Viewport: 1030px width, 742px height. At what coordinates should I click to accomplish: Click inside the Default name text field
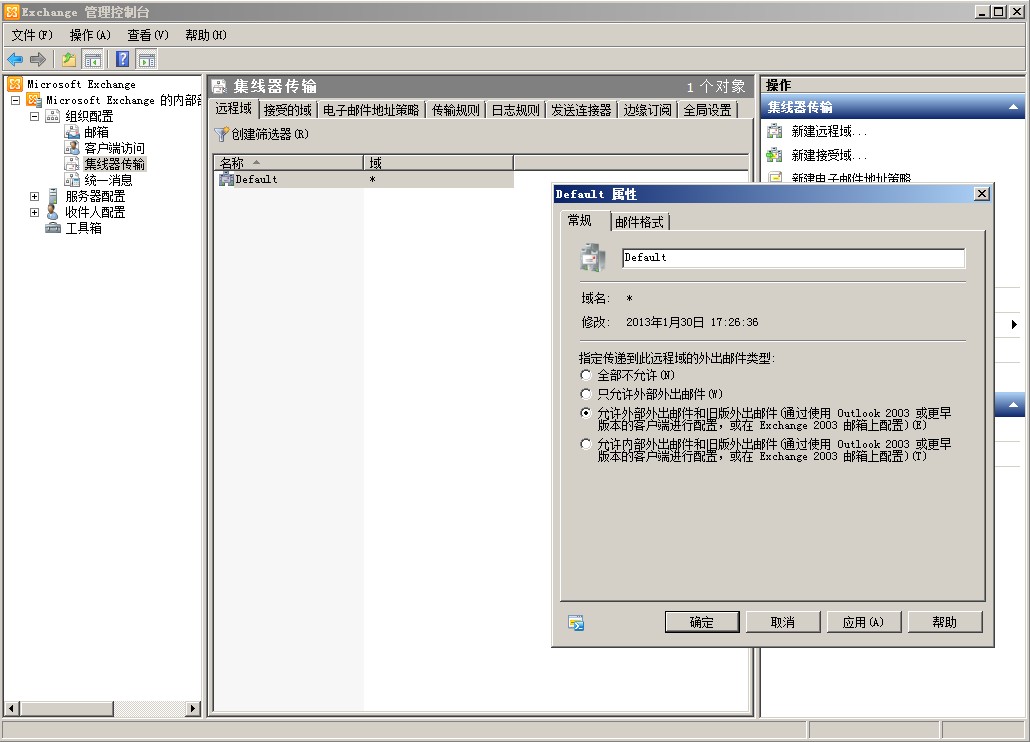pos(794,257)
